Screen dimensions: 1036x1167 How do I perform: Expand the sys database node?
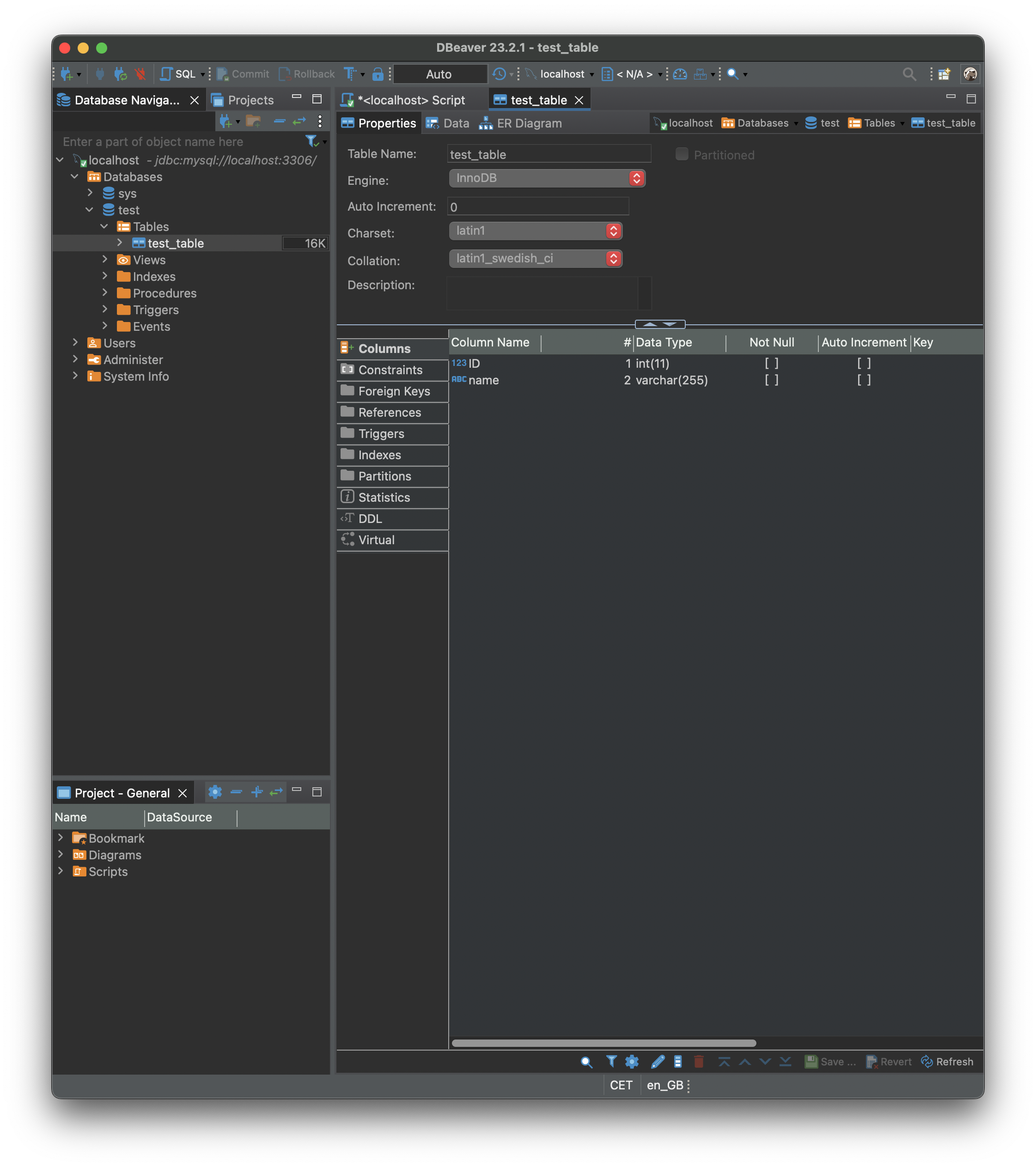(x=90, y=193)
